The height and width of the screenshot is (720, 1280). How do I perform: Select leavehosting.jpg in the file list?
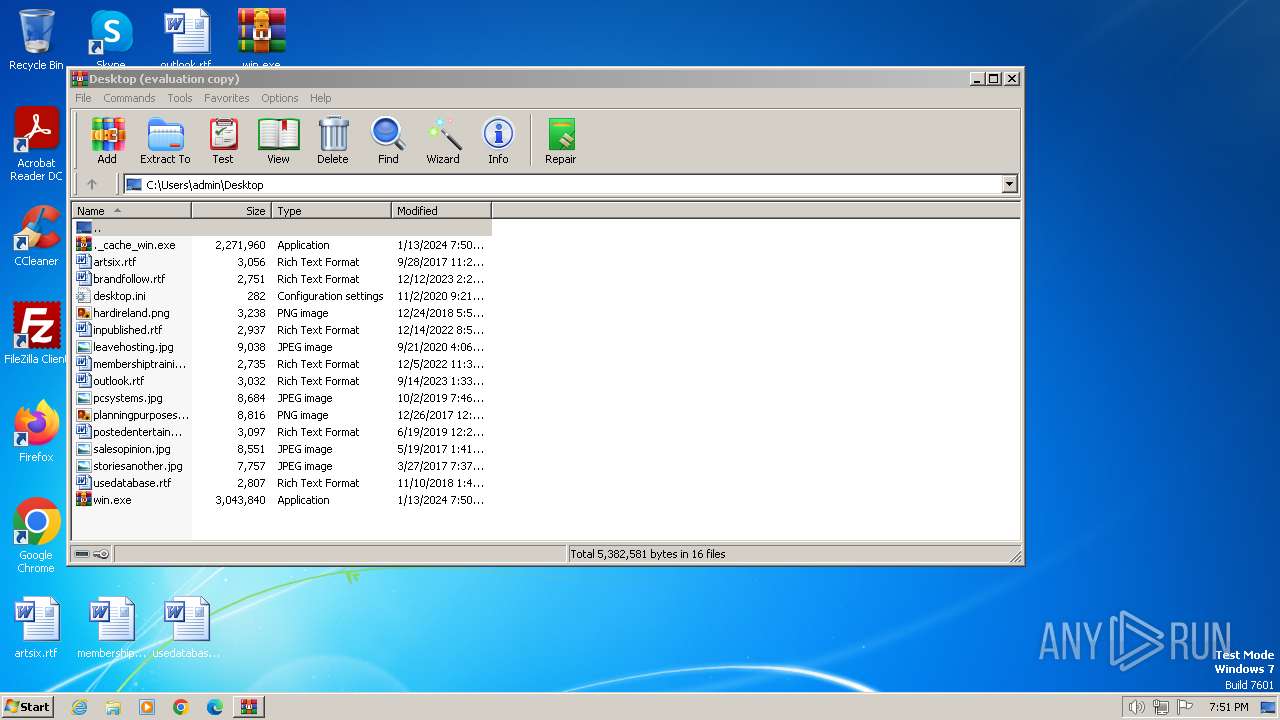pos(282,347)
